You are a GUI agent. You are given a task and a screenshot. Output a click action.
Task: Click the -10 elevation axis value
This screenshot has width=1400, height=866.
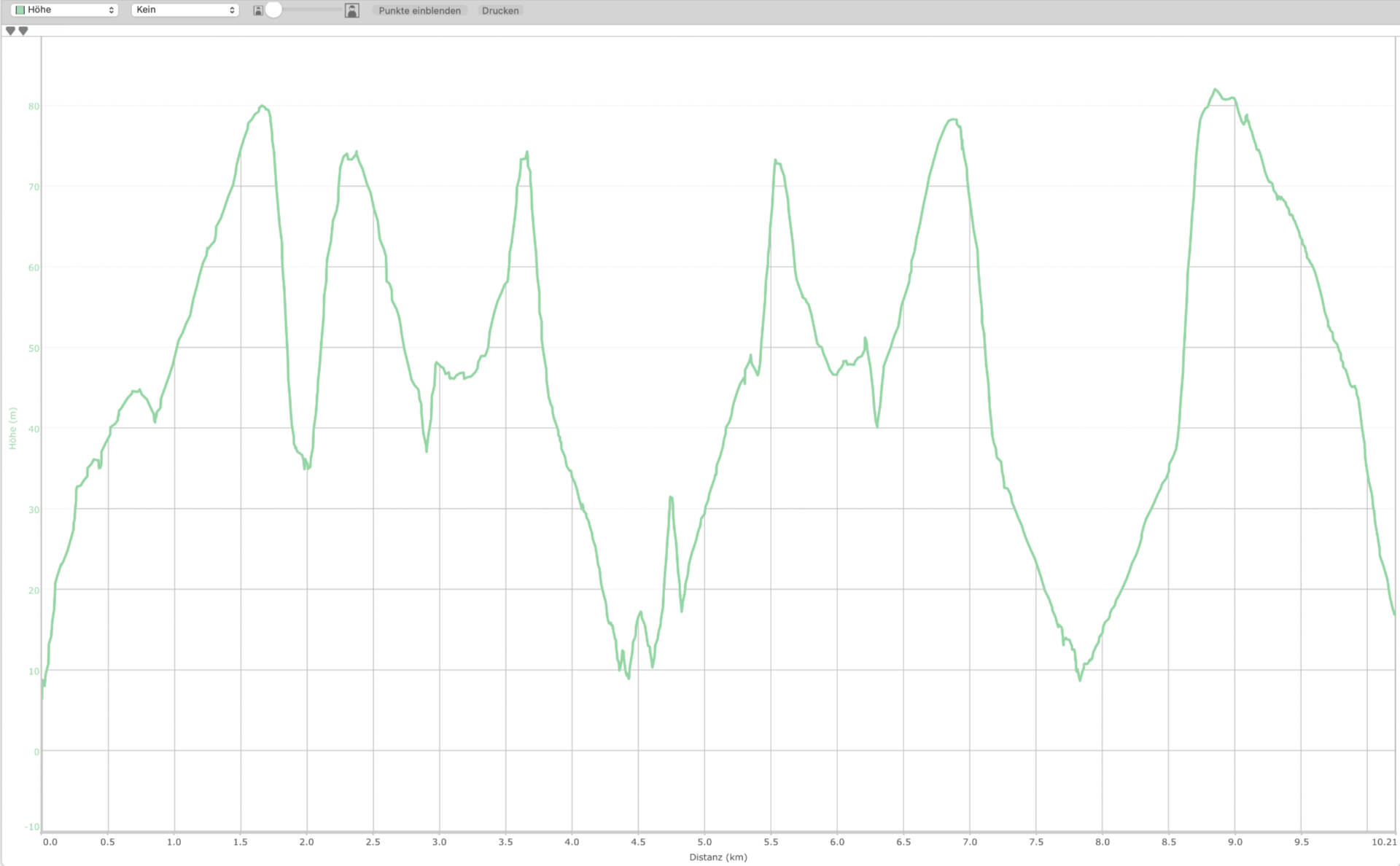[32, 827]
